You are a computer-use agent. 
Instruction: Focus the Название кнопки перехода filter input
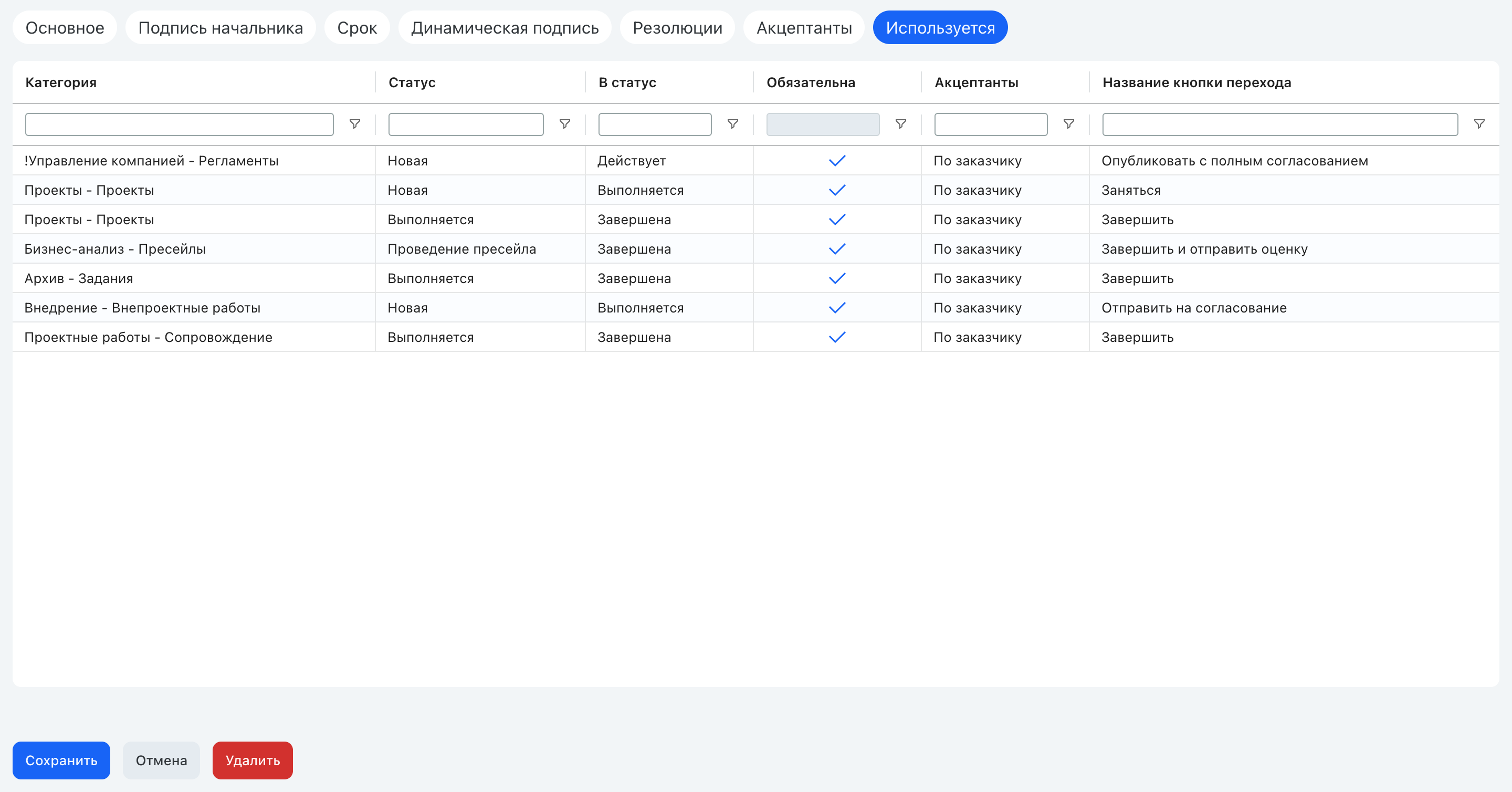(x=1279, y=124)
